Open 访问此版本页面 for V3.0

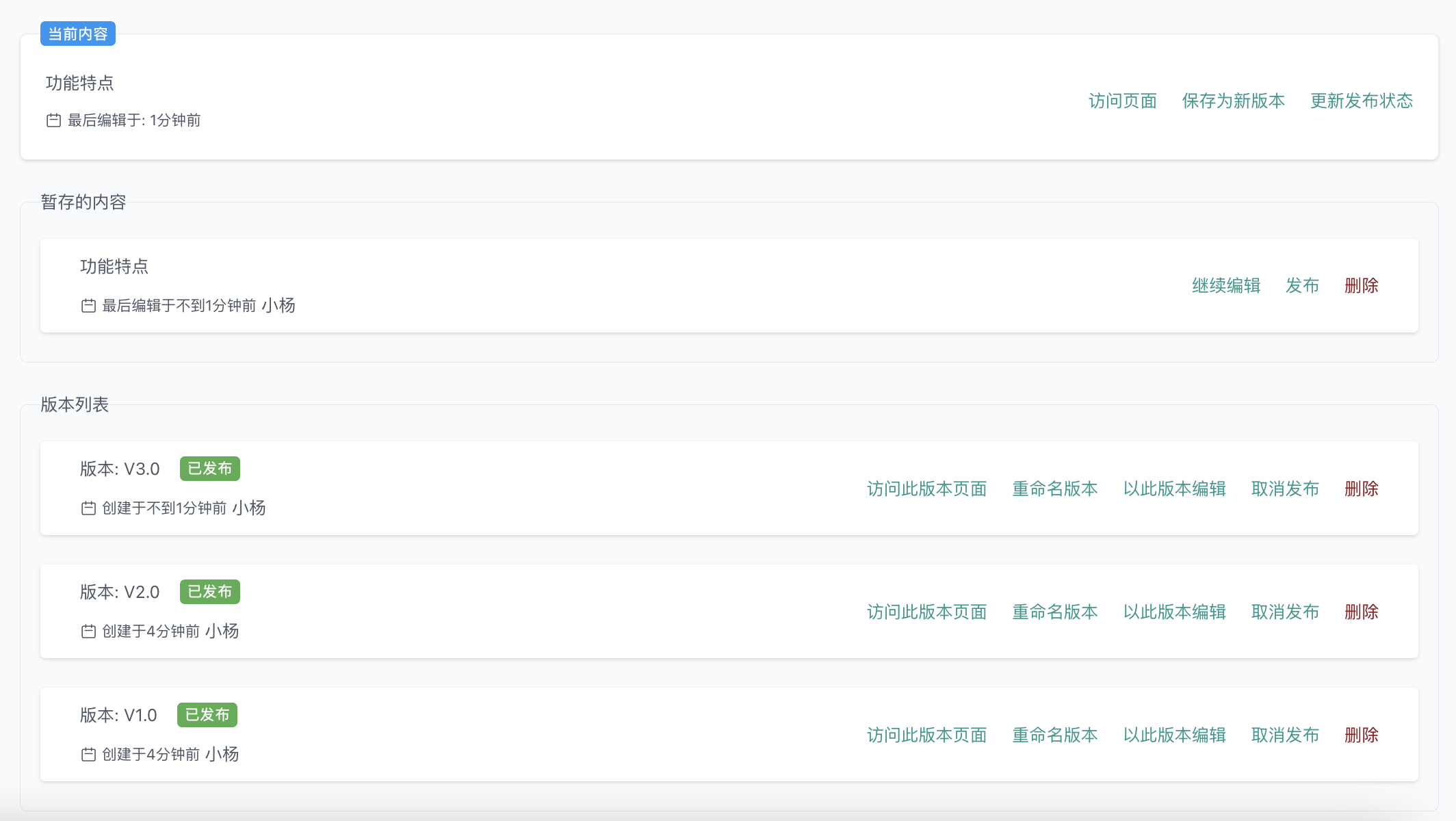tap(926, 489)
